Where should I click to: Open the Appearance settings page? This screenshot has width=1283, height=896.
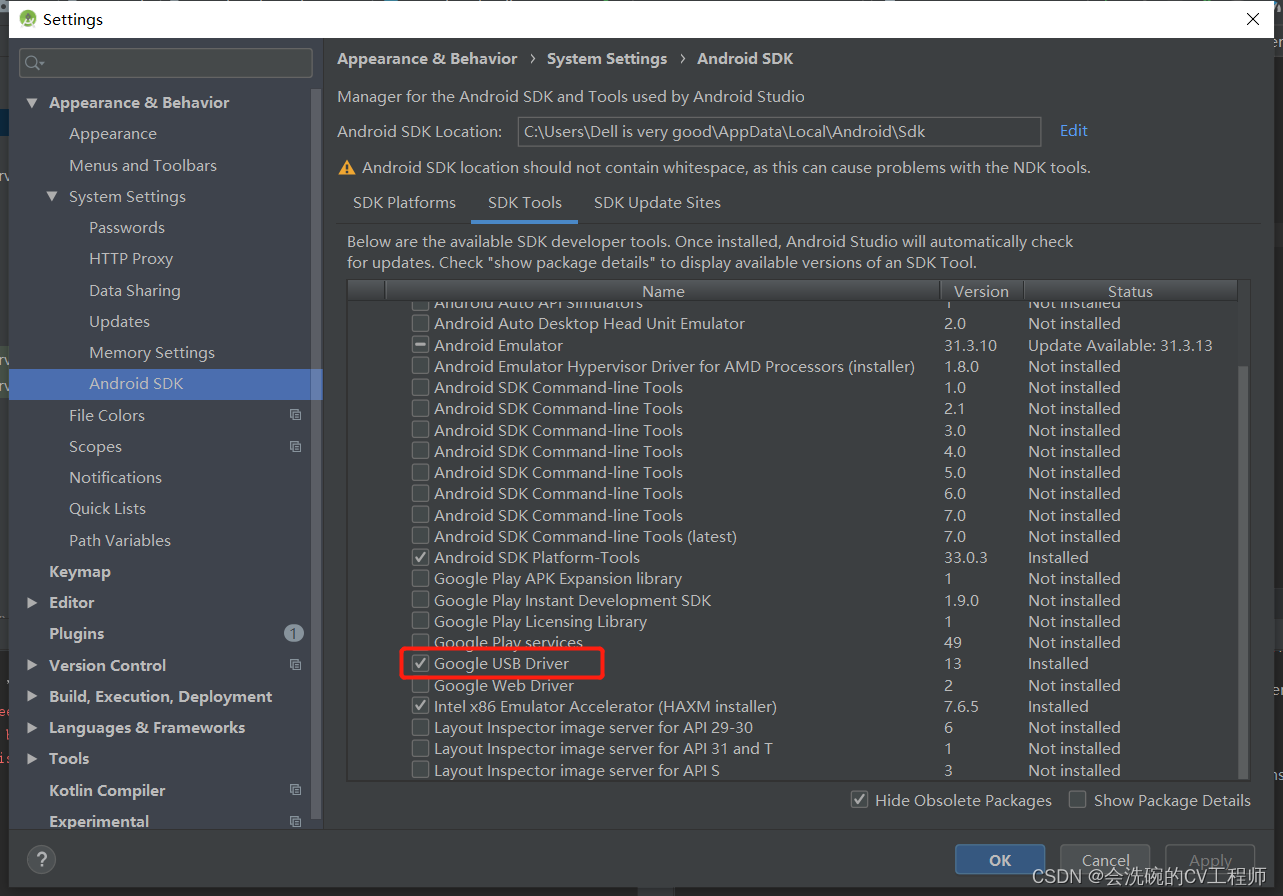(x=113, y=134)
